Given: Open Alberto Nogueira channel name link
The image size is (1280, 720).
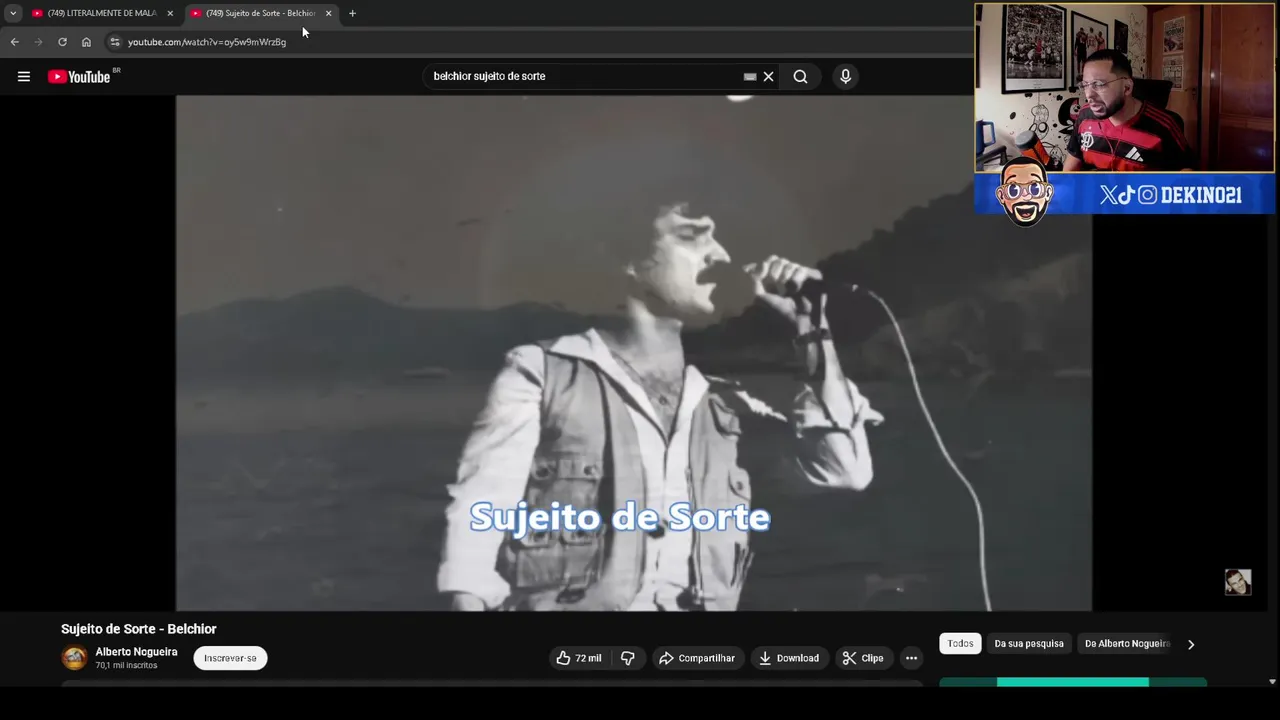Looking at the screenshot, I should pos(136,652).
